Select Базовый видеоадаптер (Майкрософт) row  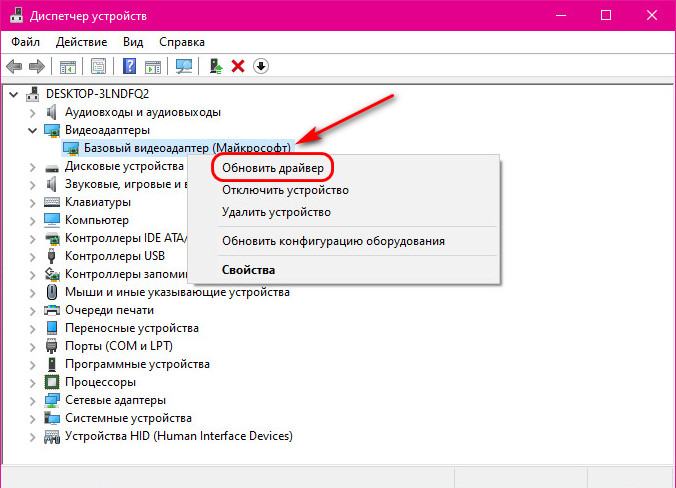click(177, 148)
